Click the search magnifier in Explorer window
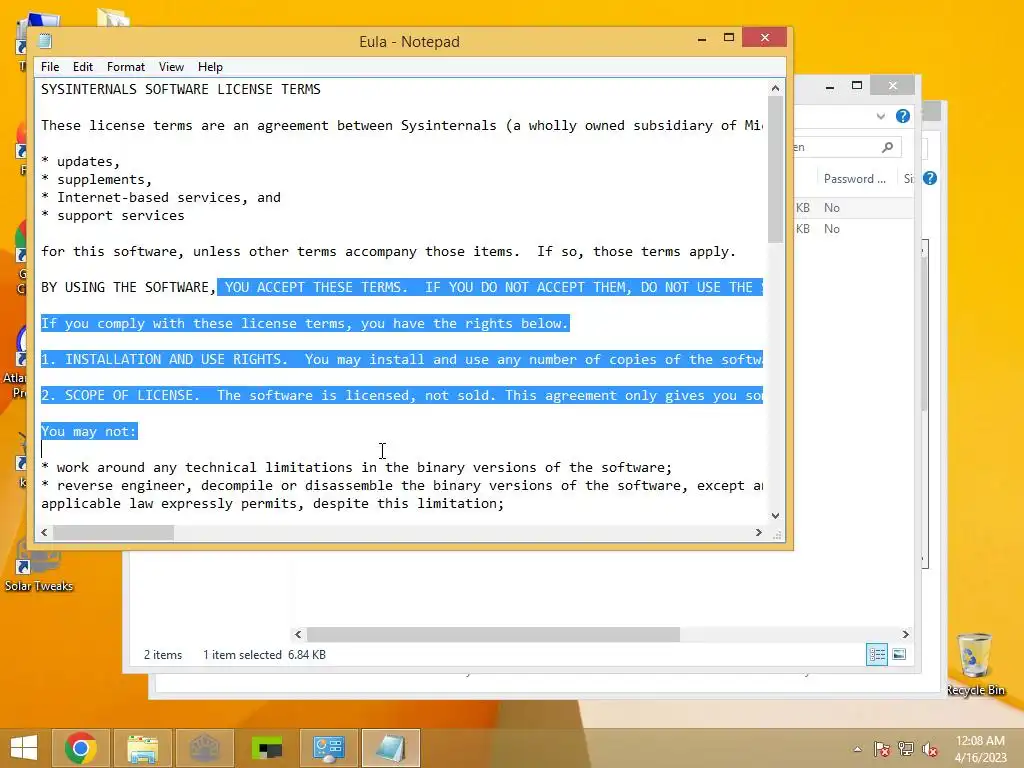 (887, 147)
